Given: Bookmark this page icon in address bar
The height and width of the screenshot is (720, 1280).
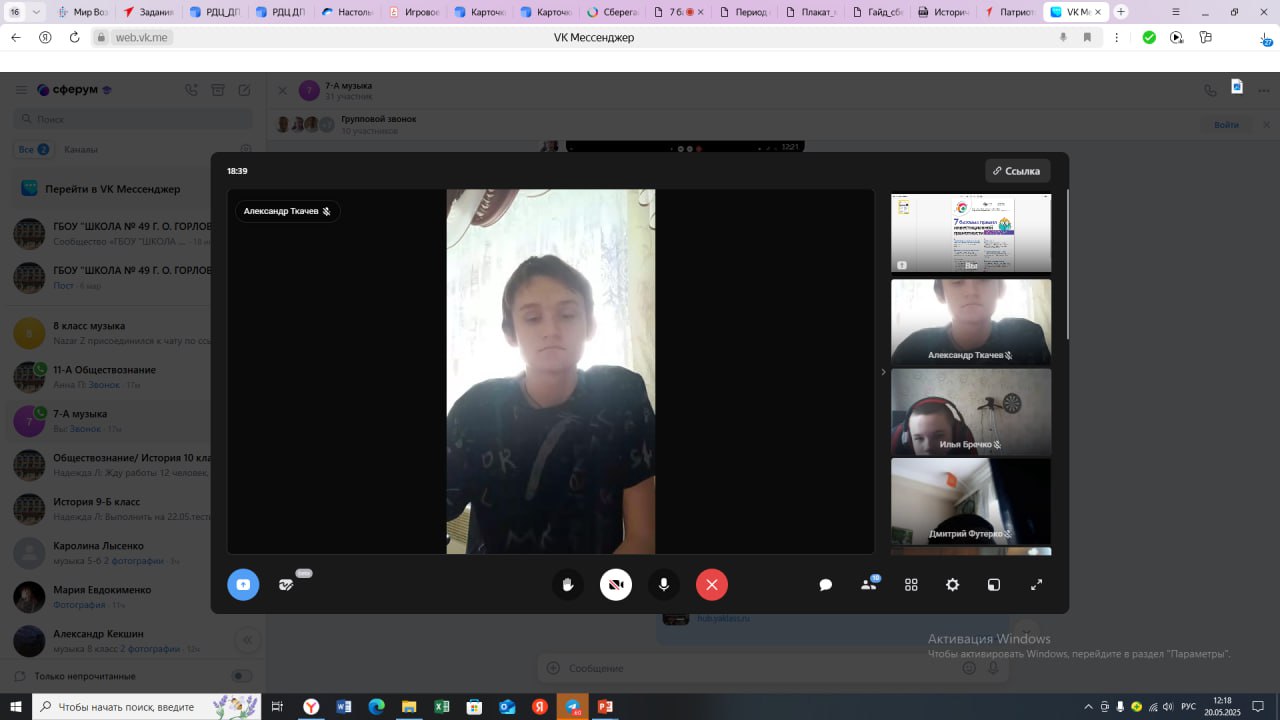Looking at the screenshot, I should pyautogui.click(x=1087, y=37).
